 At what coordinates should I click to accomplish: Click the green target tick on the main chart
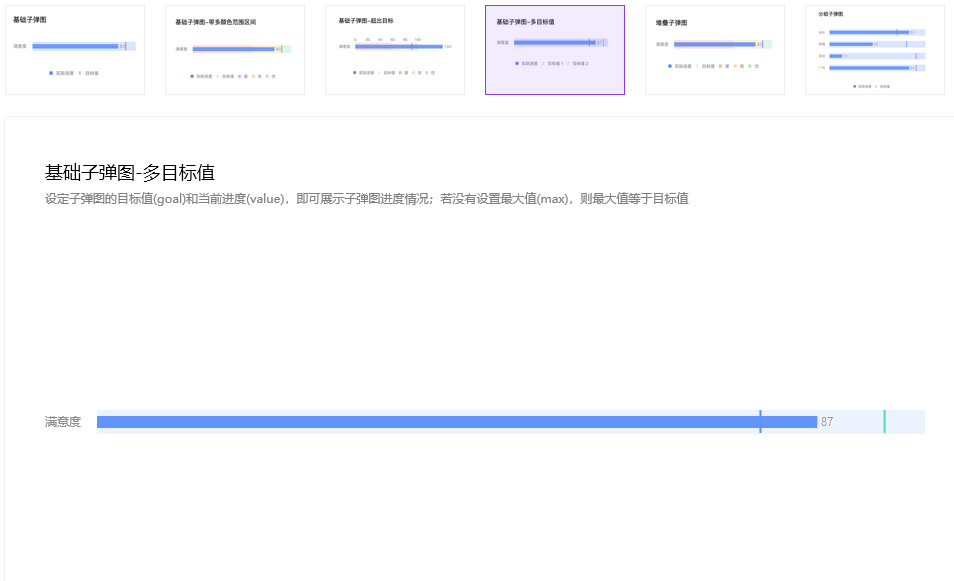884,421
